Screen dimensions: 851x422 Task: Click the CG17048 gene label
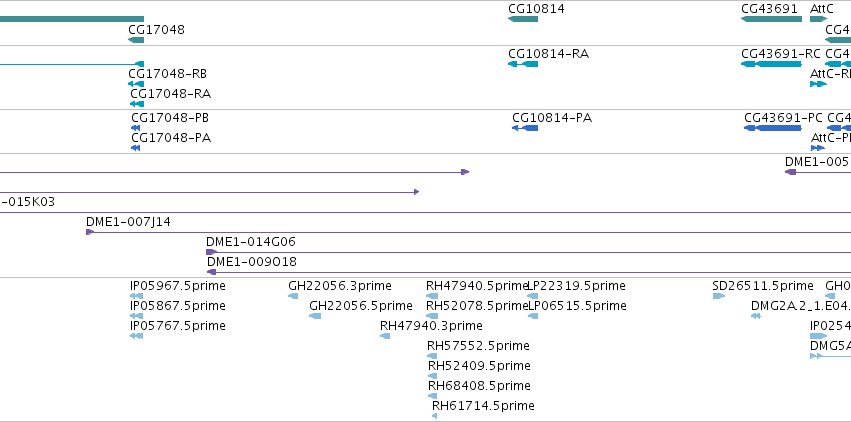(x=156, y=29)
